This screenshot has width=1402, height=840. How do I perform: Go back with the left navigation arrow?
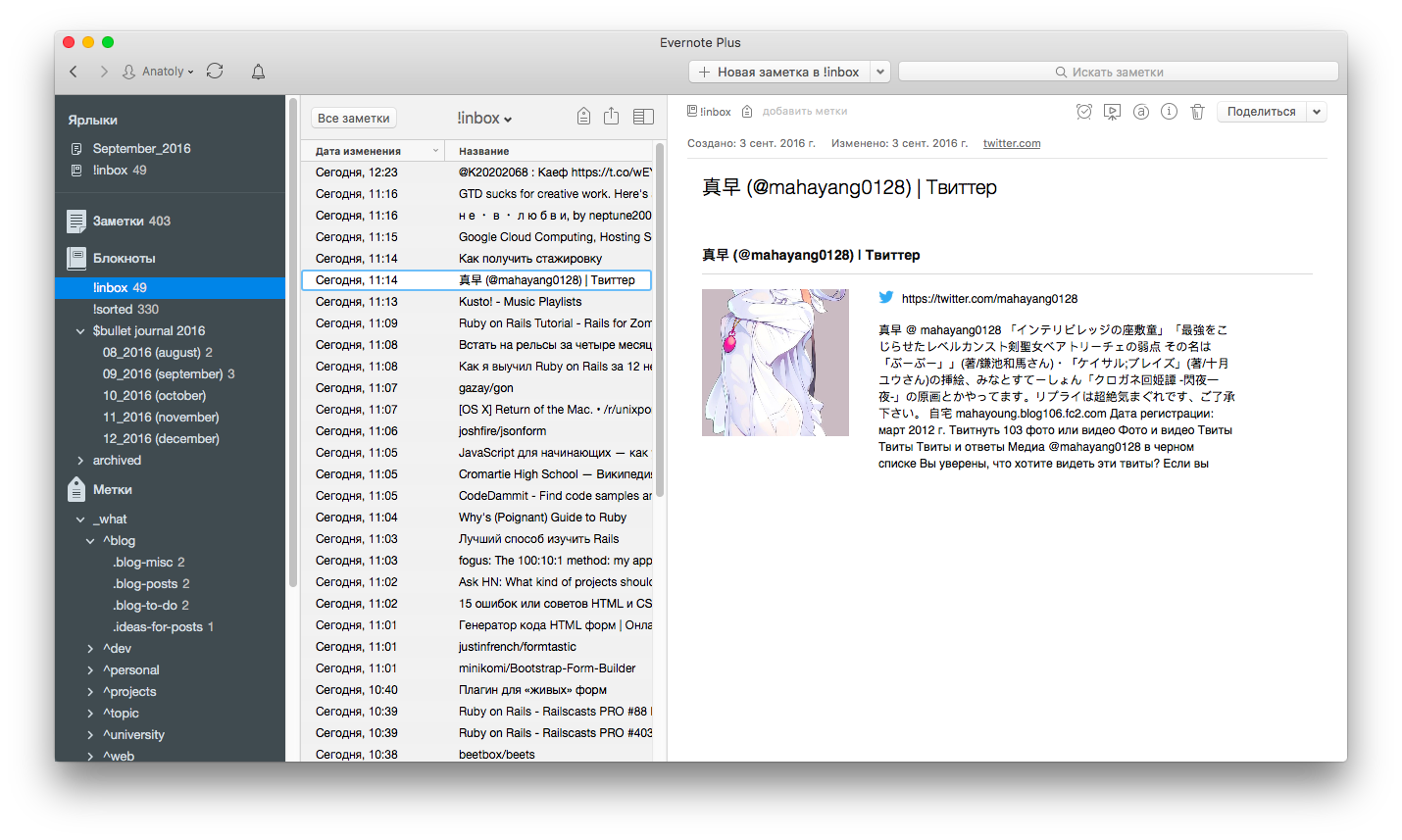pyautogui.click(x=74, y=72)
